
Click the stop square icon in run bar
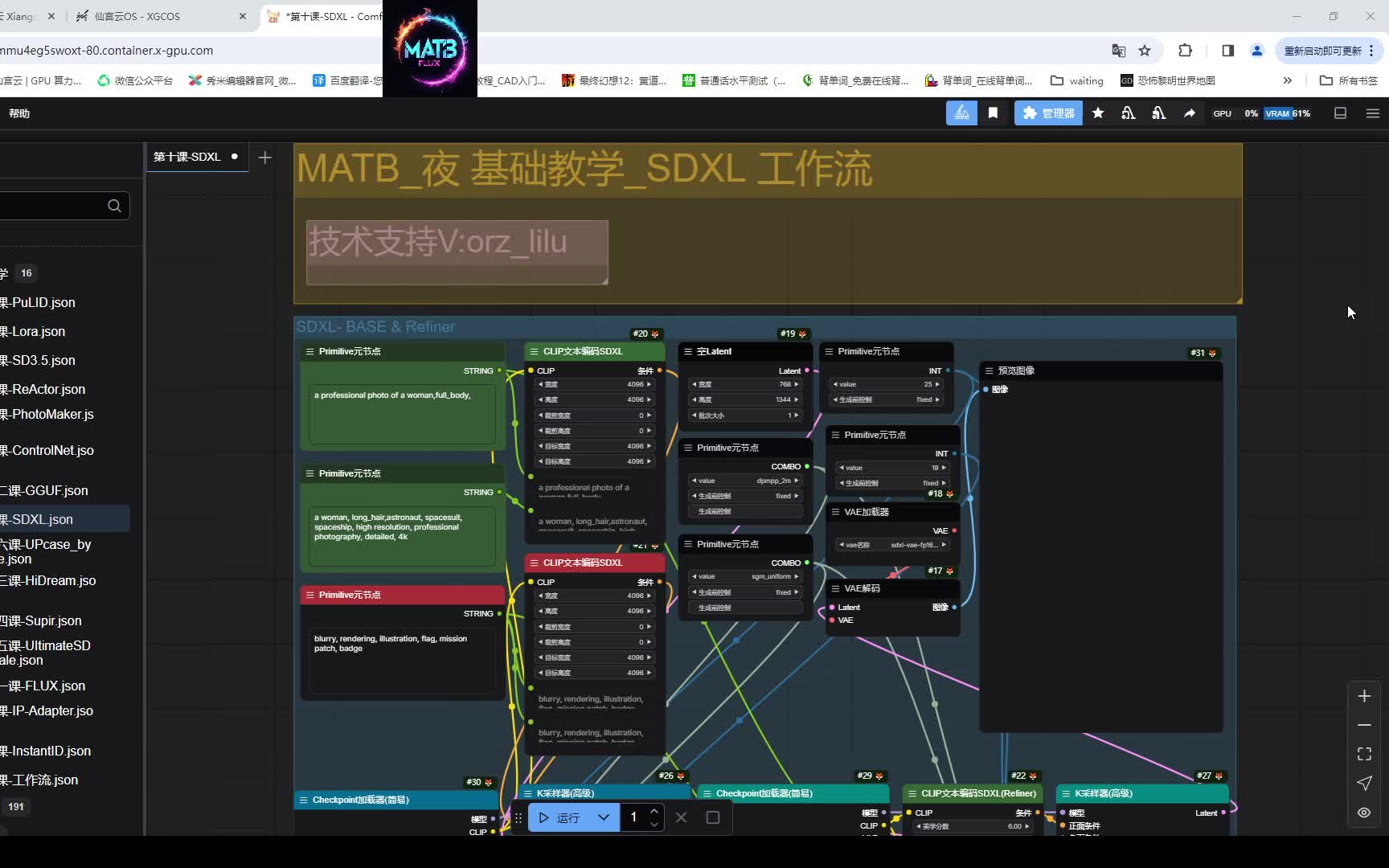coord(713,817)
